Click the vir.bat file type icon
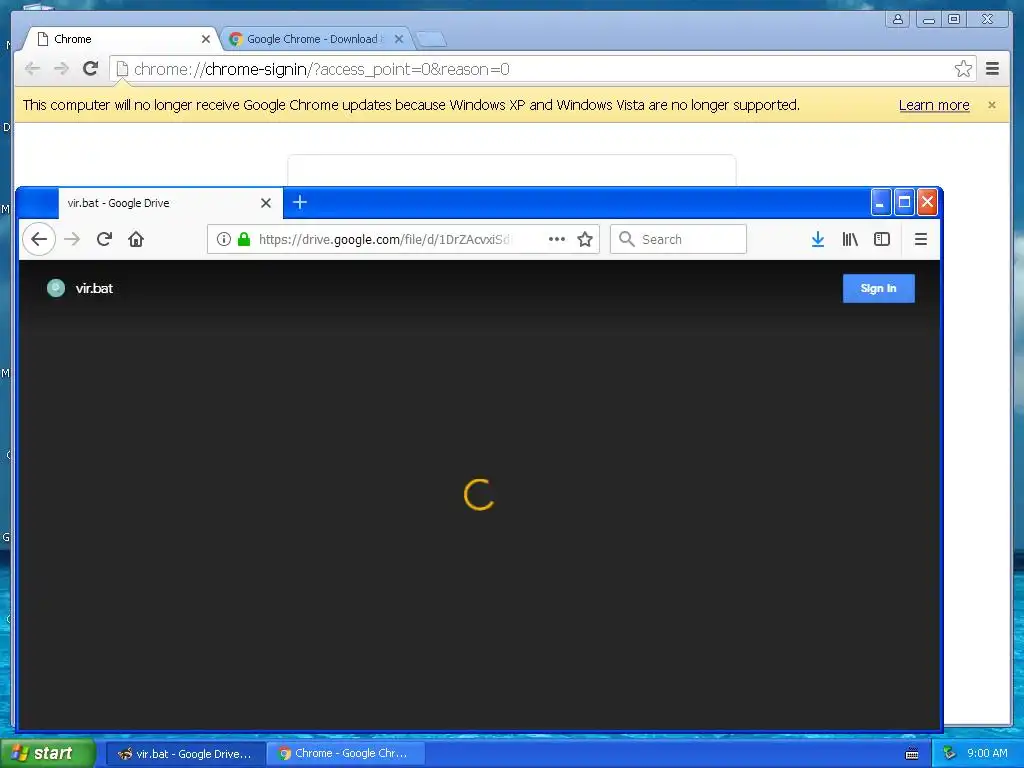This screenshot has height=768, width=1024. (56, 288)
